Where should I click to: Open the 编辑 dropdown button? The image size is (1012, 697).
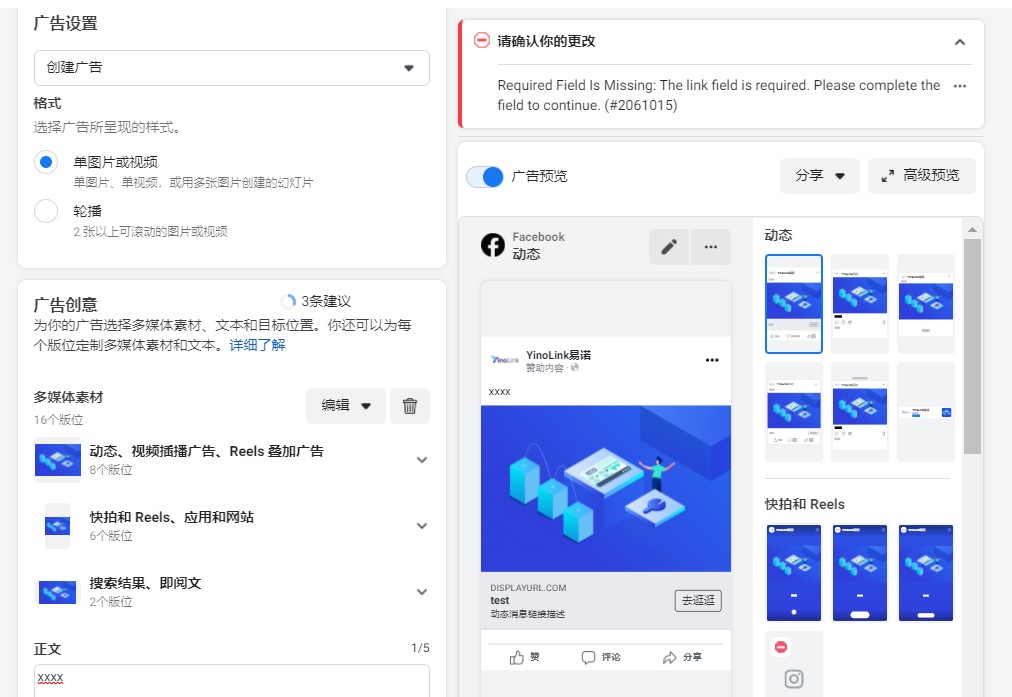click(346, 406)
